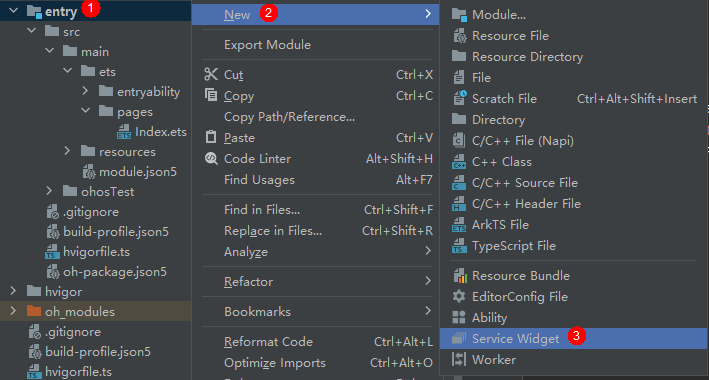Open Index.ets in the project tree
This screenshot has width=709, height=380.
[x=161, y=132]
